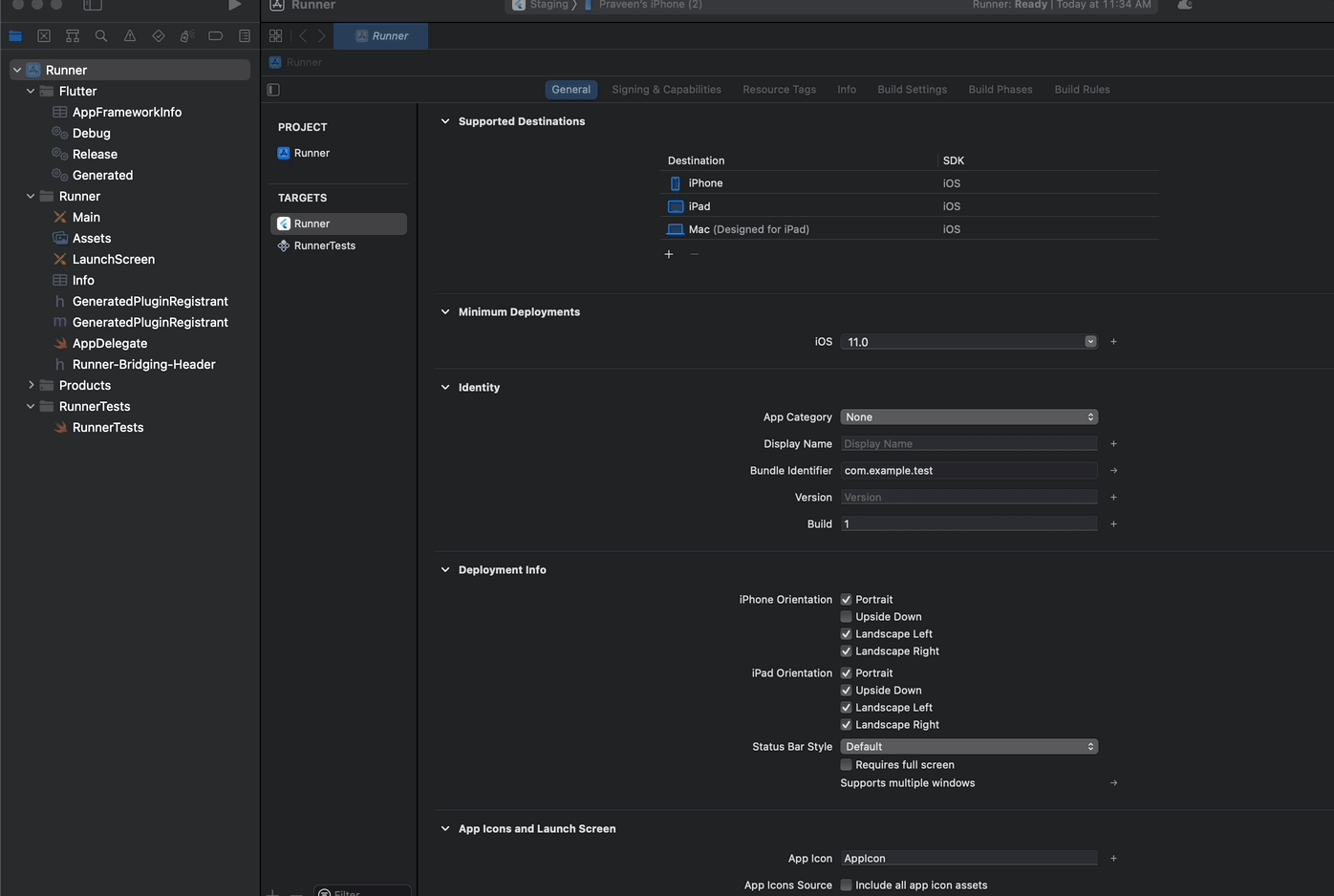
Task: Switch to the Build Rules tab
Action: (1083, 90)
